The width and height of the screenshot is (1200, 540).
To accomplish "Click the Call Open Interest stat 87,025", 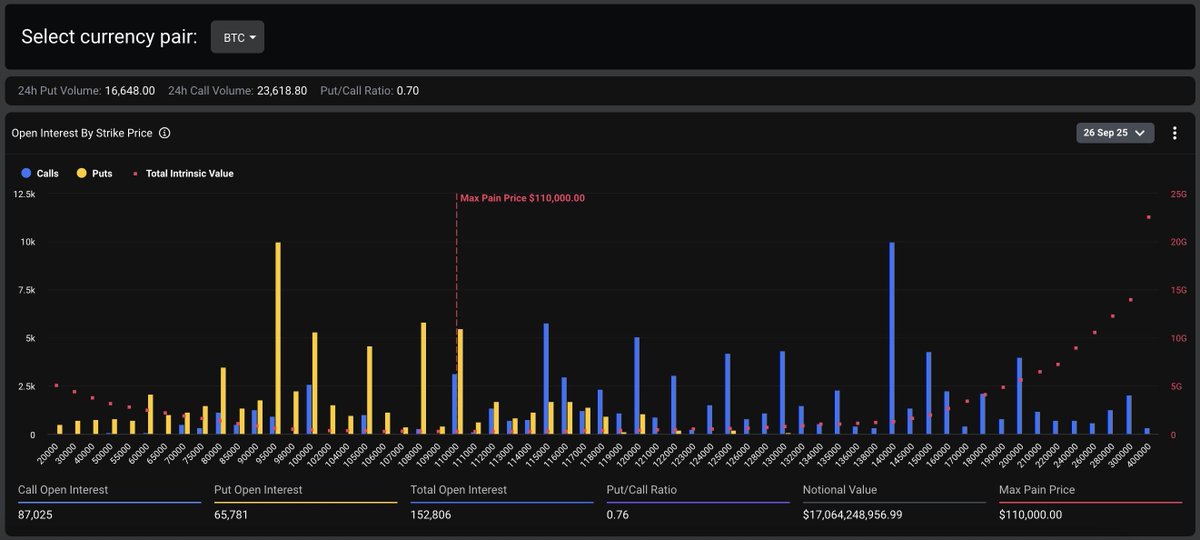I will (38, 514).
